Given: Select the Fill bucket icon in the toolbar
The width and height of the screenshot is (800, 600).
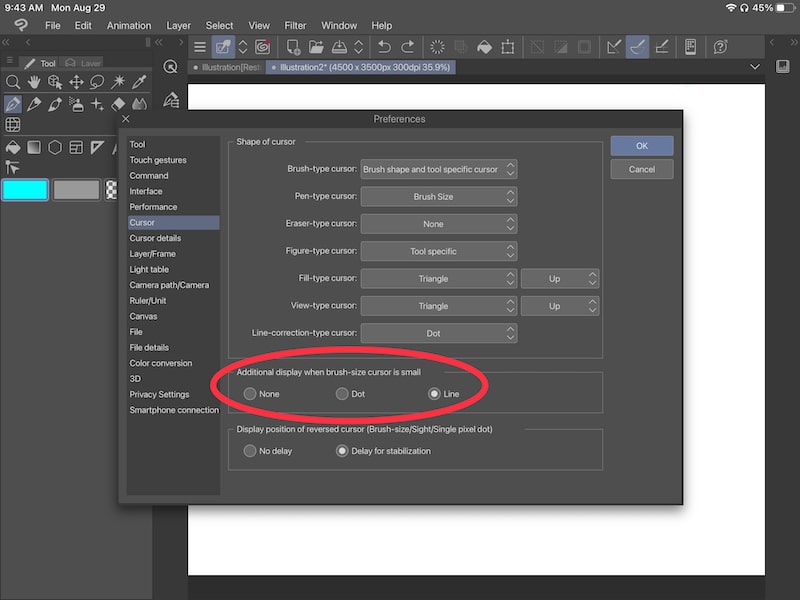Looking at the screenshot, I should [484, 47].
